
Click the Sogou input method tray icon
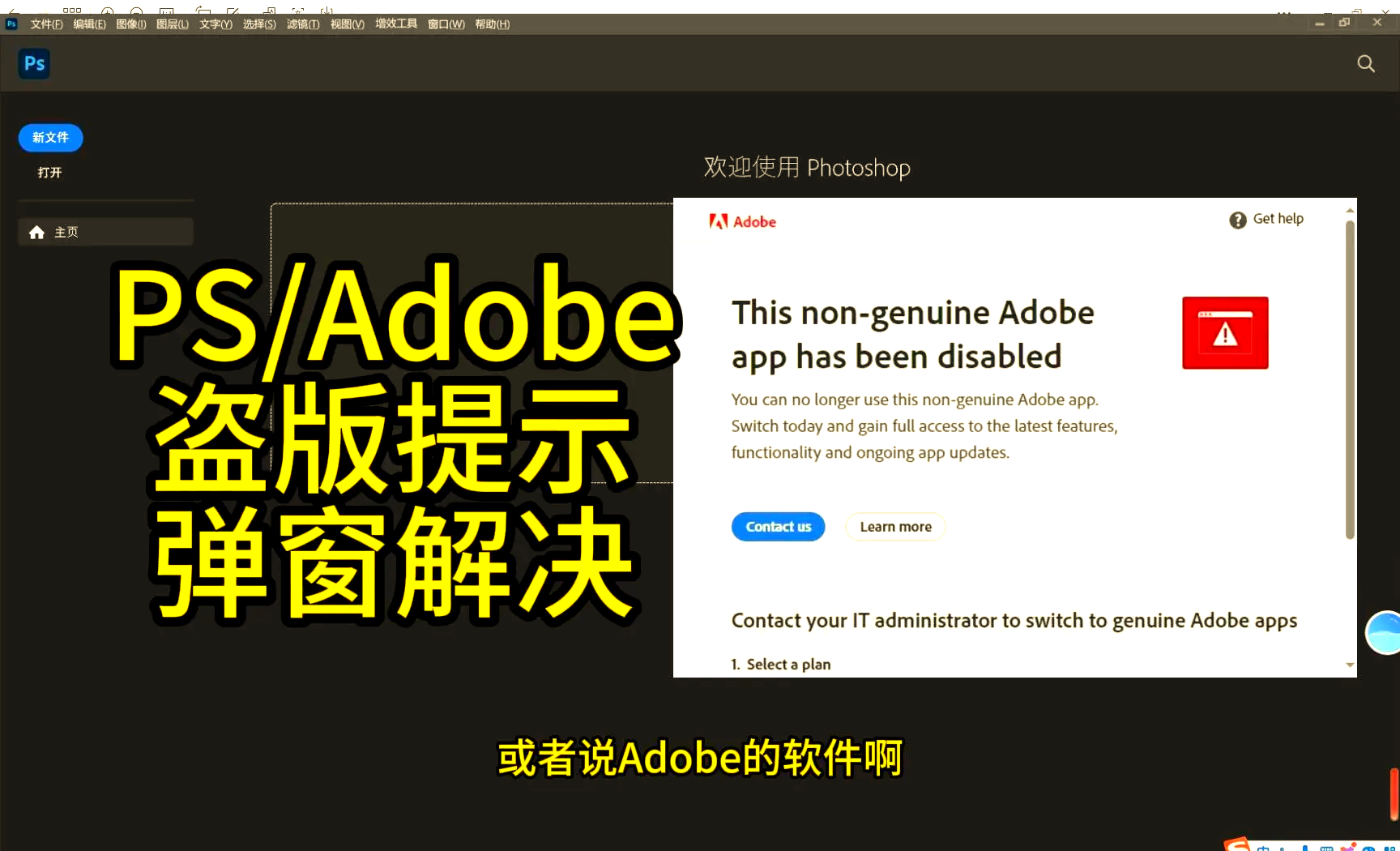pyautogui.click(x=1237, y=845)
